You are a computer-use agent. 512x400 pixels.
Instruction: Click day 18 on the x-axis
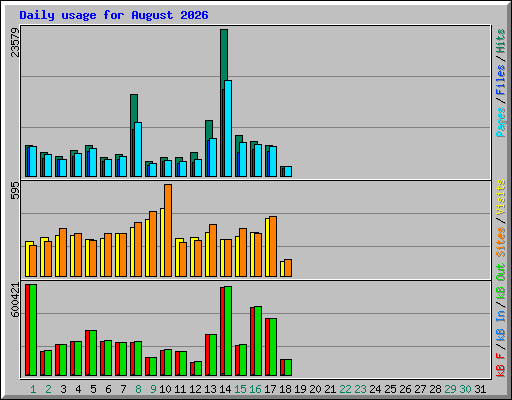coord(285,389)
